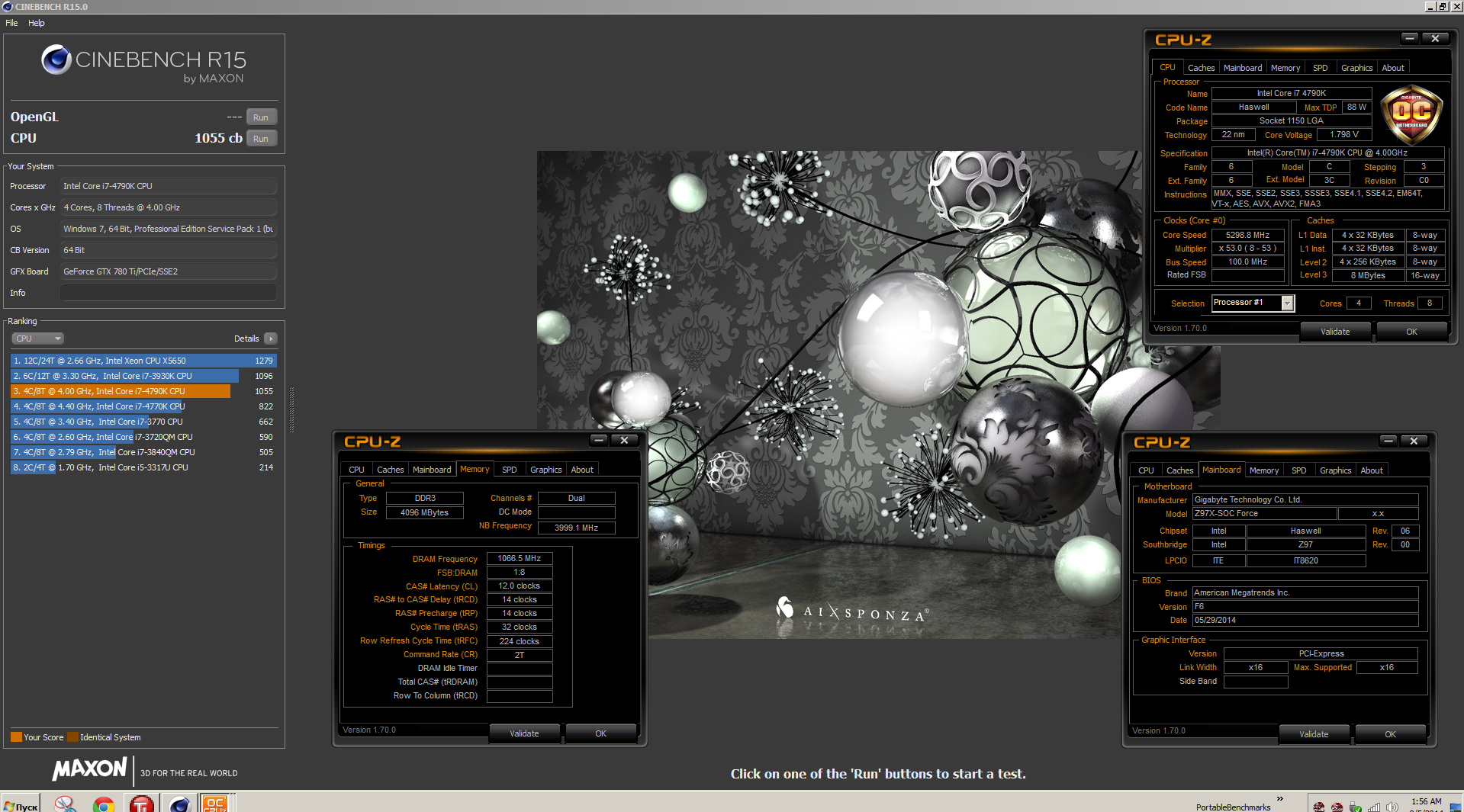This screenshot has height=812, width=1464.
Task: Close the Memory CPU-Z window
Action: (624, 440)
